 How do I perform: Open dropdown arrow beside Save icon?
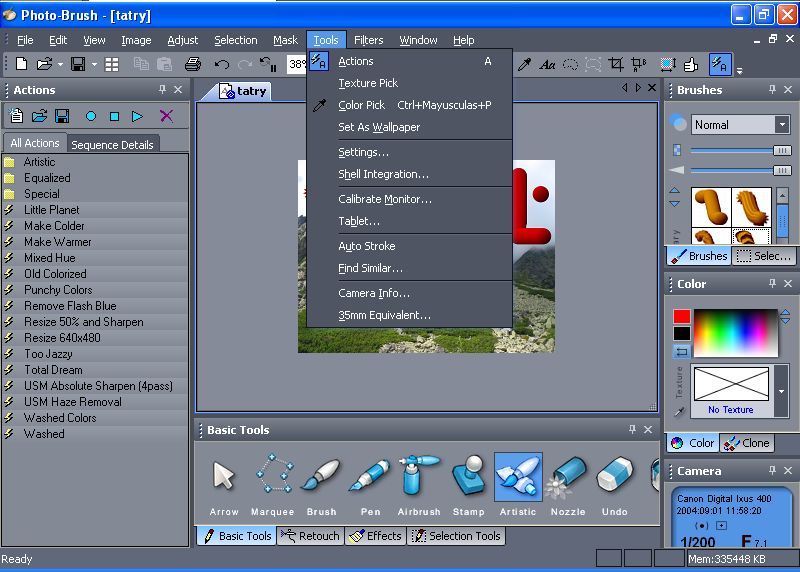tap(94, 64)
